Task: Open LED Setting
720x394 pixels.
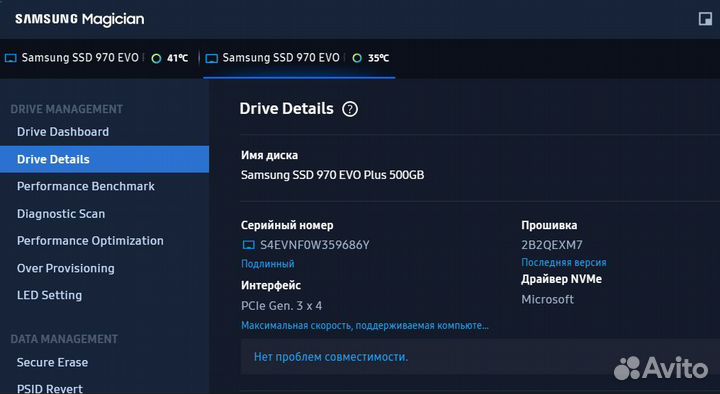Action: pos(50,295)
